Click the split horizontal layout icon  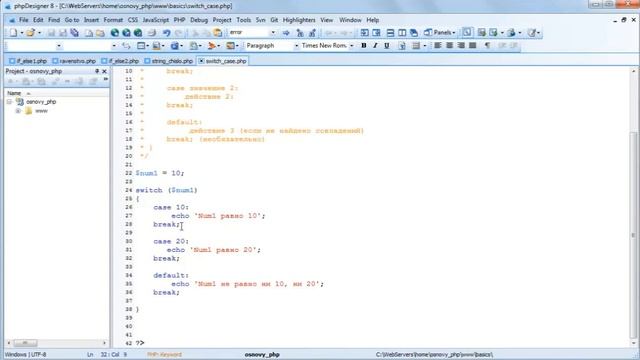[x=390, y=33]
